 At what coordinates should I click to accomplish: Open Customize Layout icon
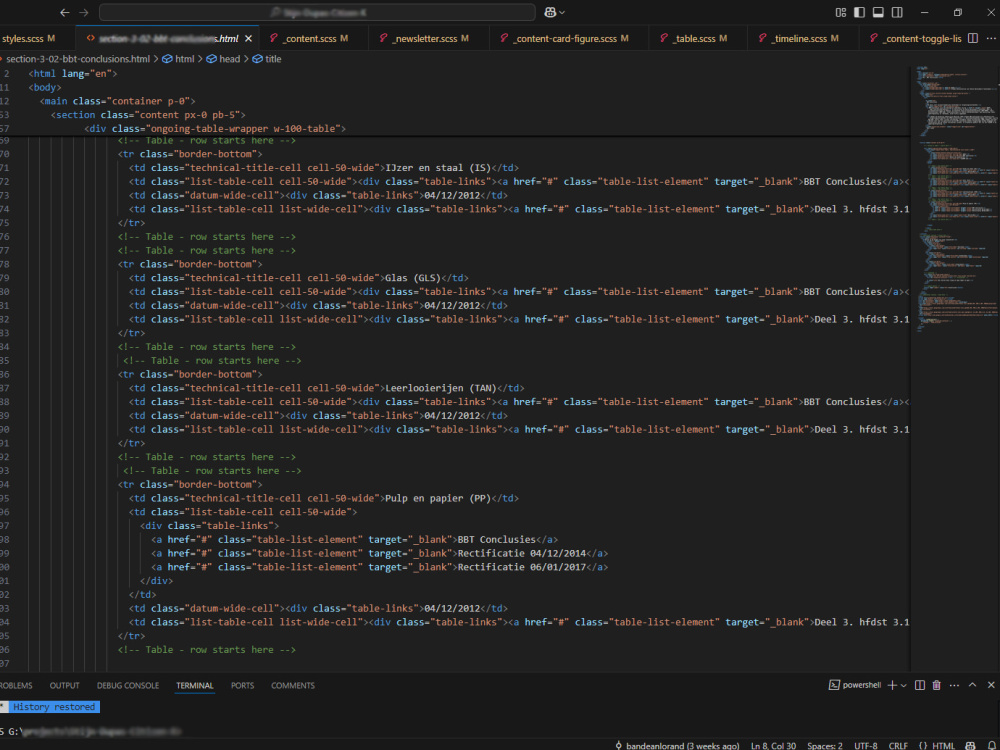coord(841,12)
